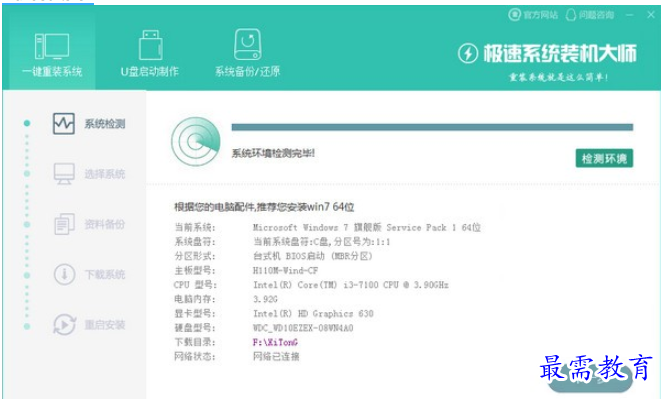Click the Intel Core i3-7100 CPU value
This screenshot has height=399, width=661.
(351, 285)
